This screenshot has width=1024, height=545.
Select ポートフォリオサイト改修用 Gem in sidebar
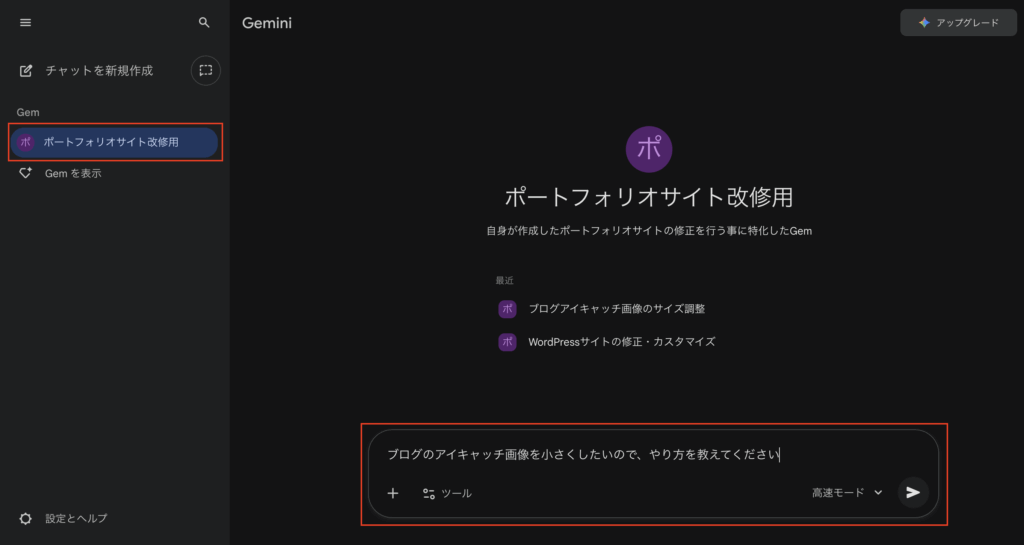pyautogui.click(x=111, y=142)
